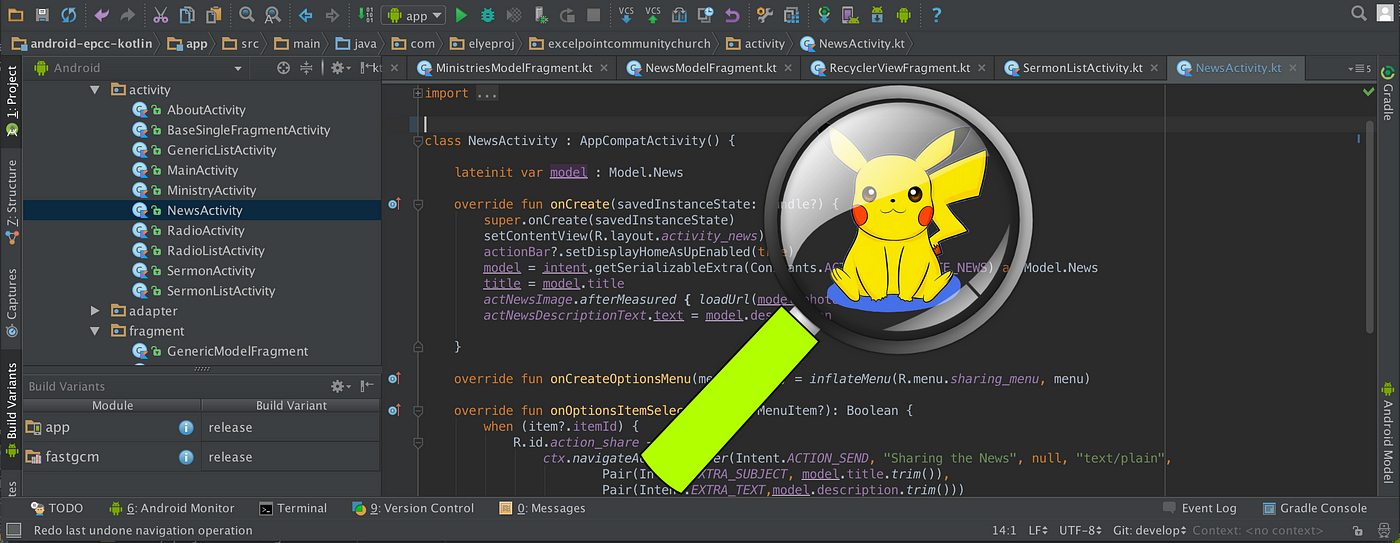The width and height of the screenshot is (1400, 543).
Task: Open the Version Control tool window
Action: [413, 508]
